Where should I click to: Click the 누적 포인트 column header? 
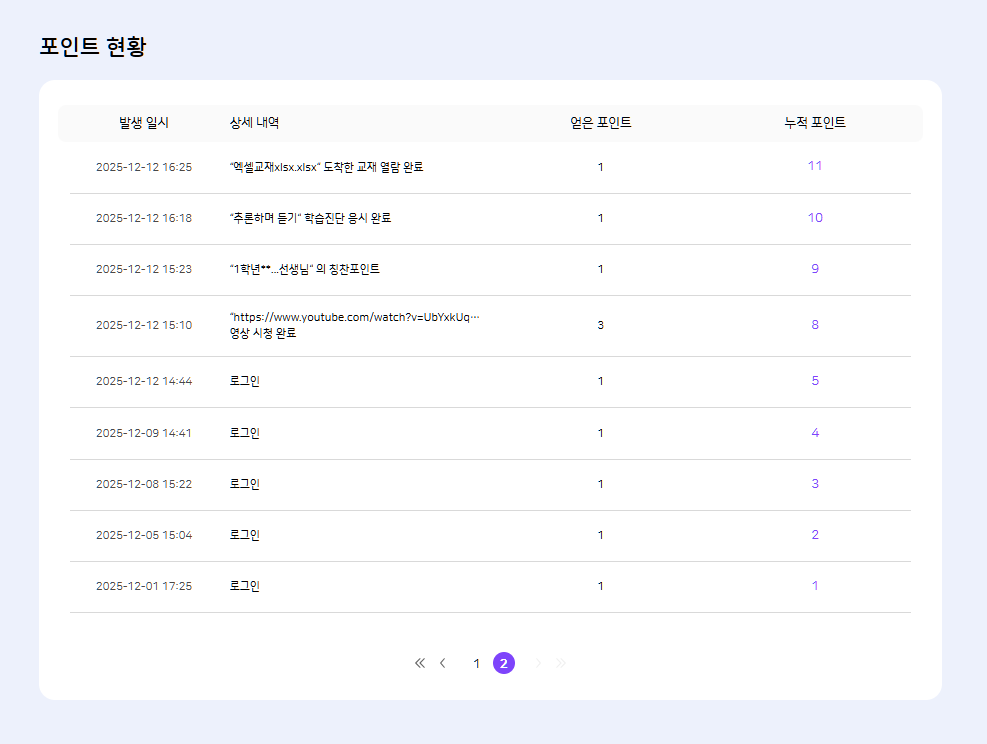(x=815, y=123)
